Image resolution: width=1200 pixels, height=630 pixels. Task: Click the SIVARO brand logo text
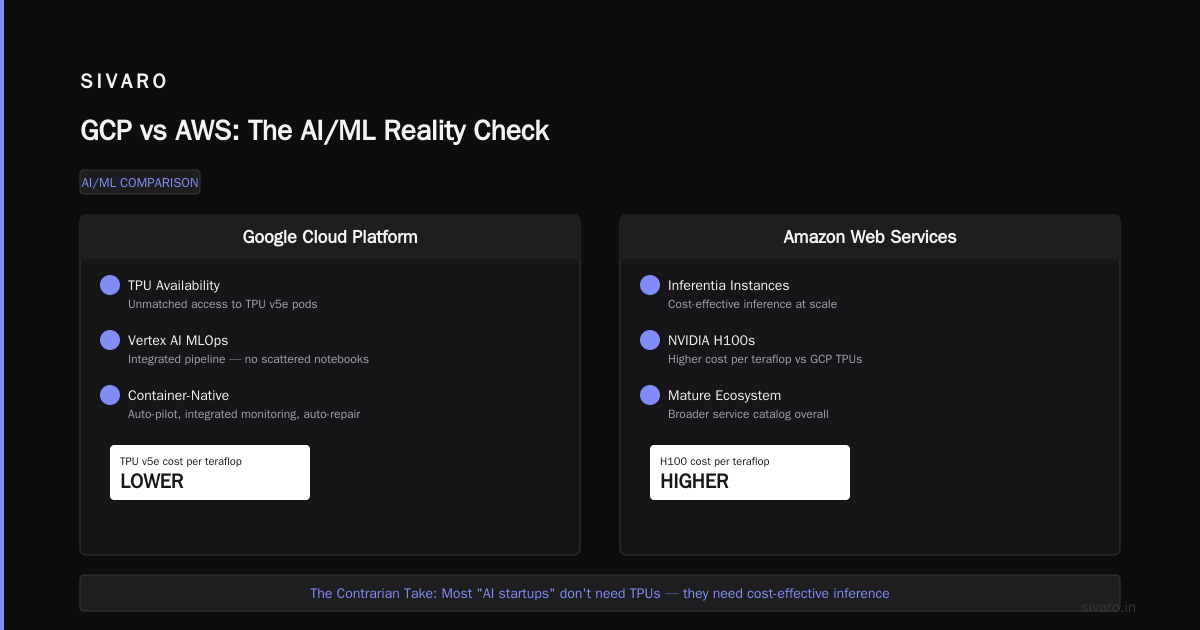pyautogui.click(x=124, y=82)
